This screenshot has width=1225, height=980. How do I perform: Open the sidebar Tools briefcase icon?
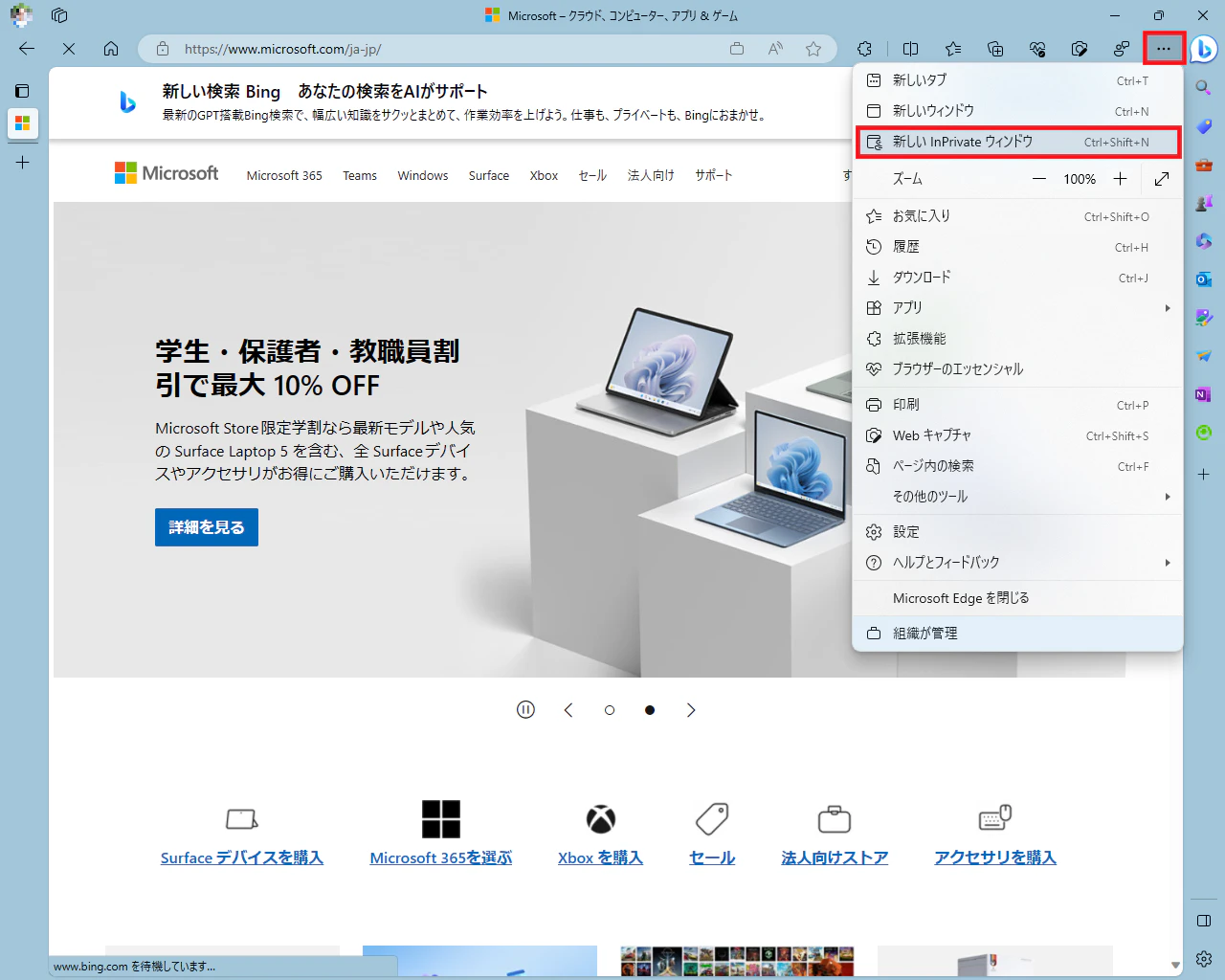coord(1204,165)
